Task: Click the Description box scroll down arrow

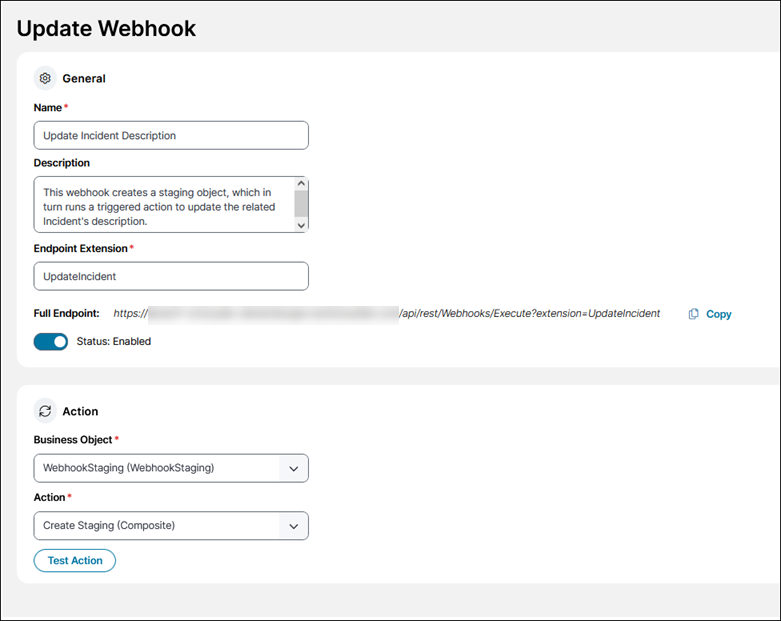Action: (301, 225)
